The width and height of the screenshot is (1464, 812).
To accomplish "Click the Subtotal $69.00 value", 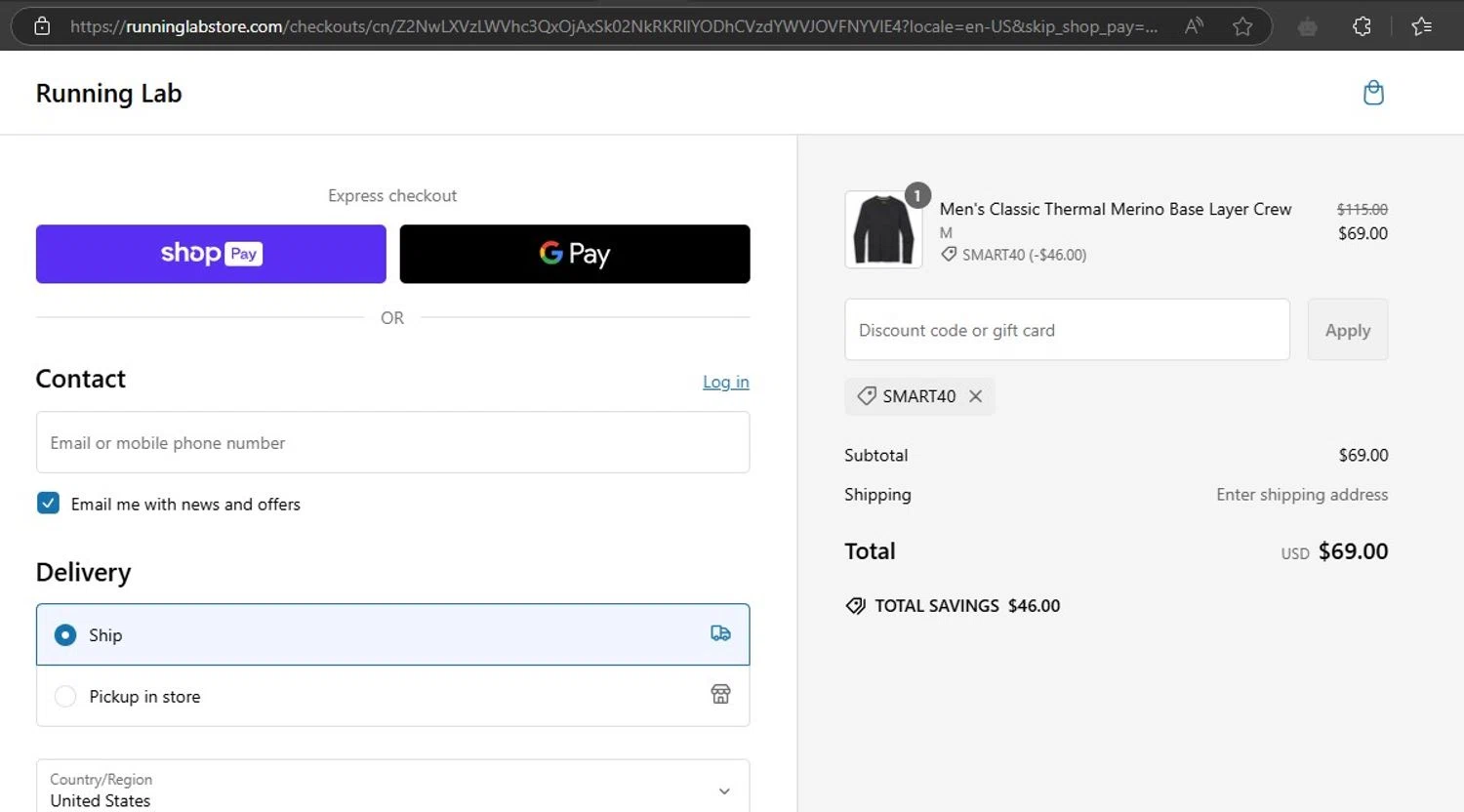I will [x=1363, y=455].
